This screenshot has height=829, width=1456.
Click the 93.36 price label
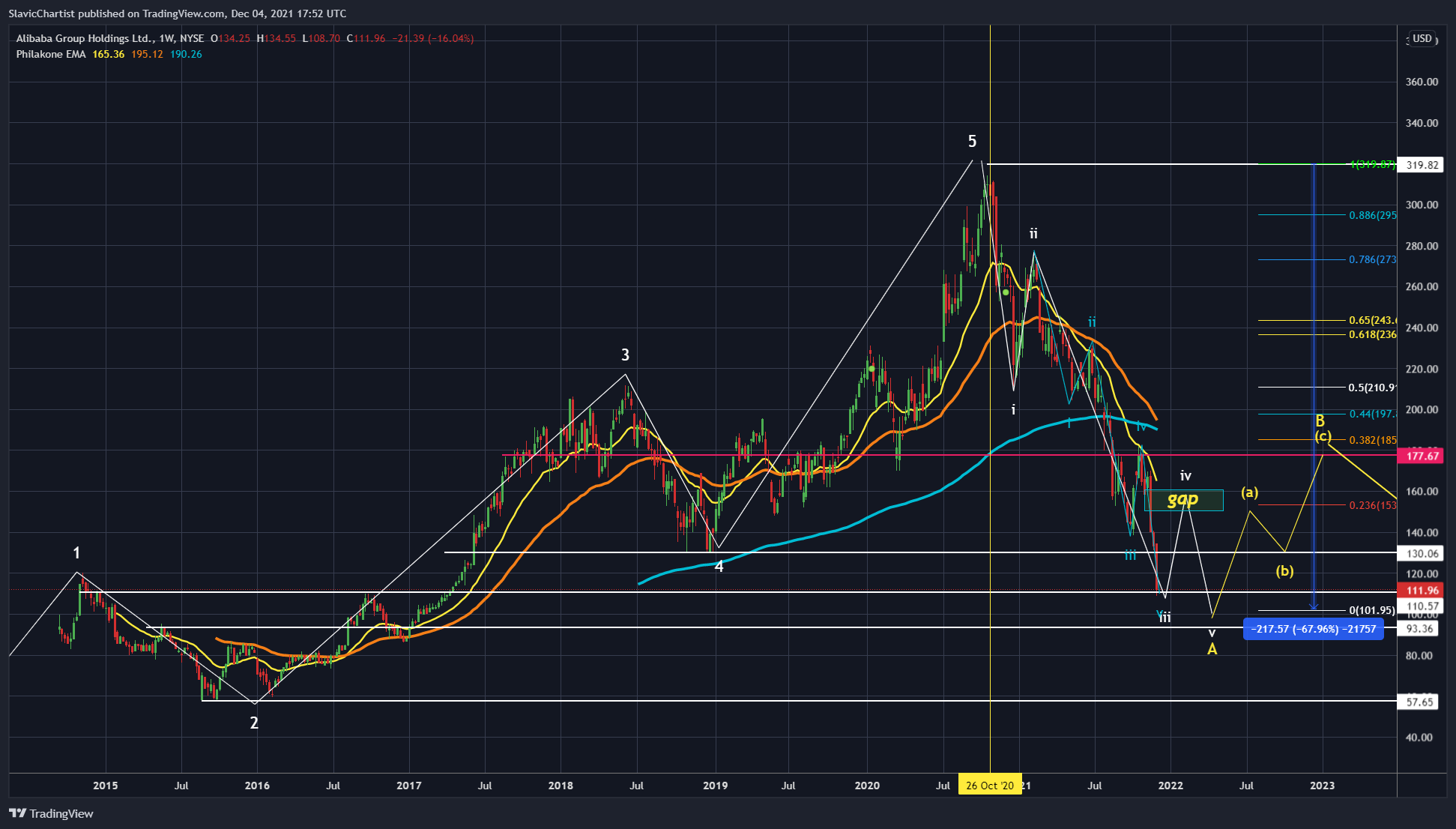tap(1419, 629)
